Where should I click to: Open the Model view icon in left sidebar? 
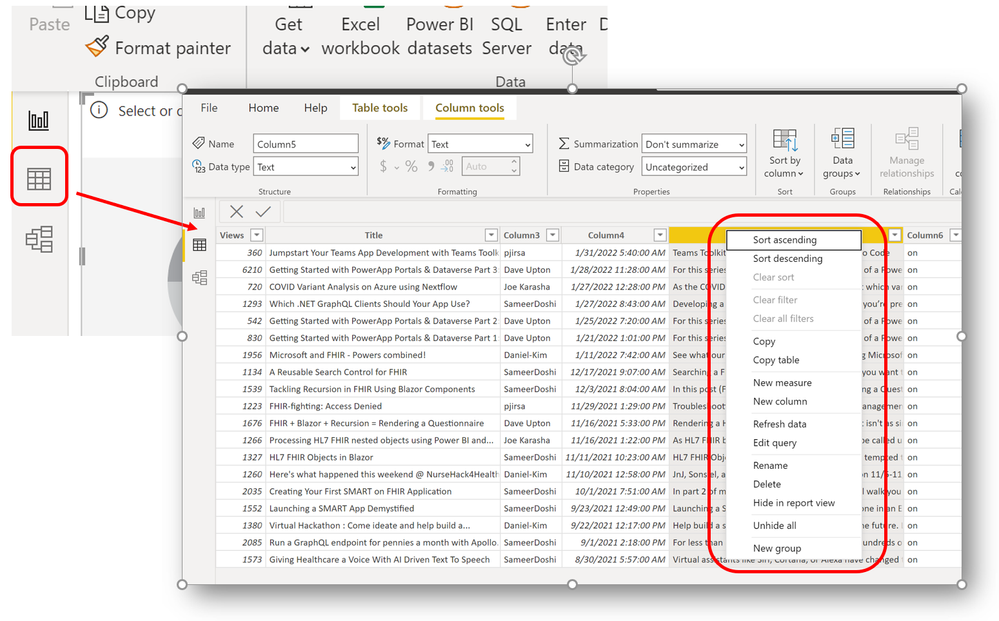(x=39, y=239)
